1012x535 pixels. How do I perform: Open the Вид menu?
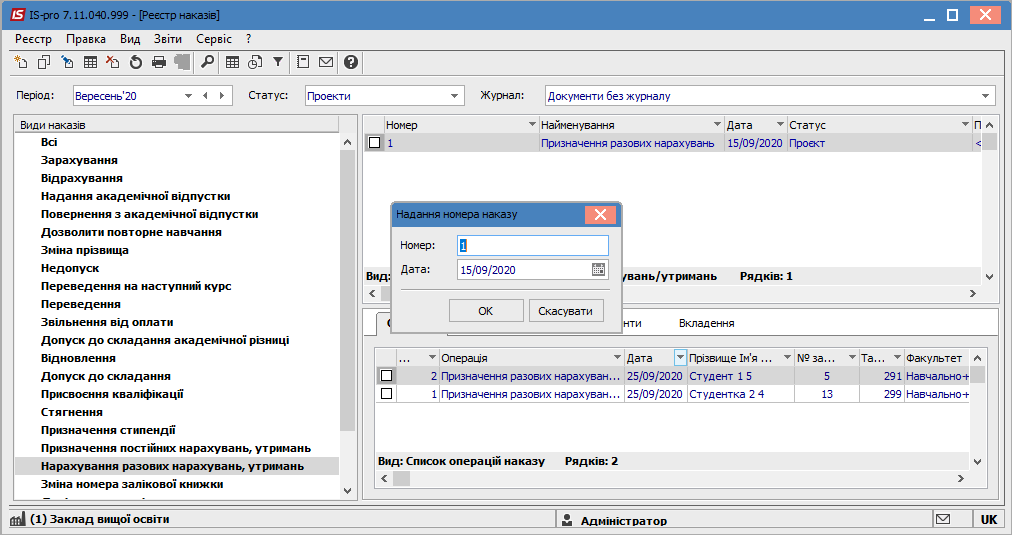(x=130, y=39)
